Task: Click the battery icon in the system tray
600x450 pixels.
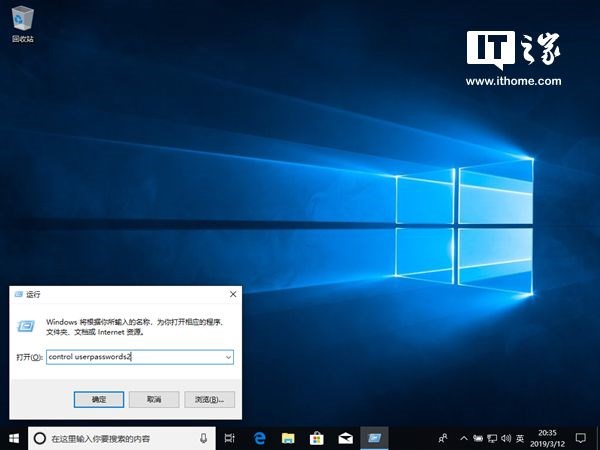Action: tap(478, 438)
